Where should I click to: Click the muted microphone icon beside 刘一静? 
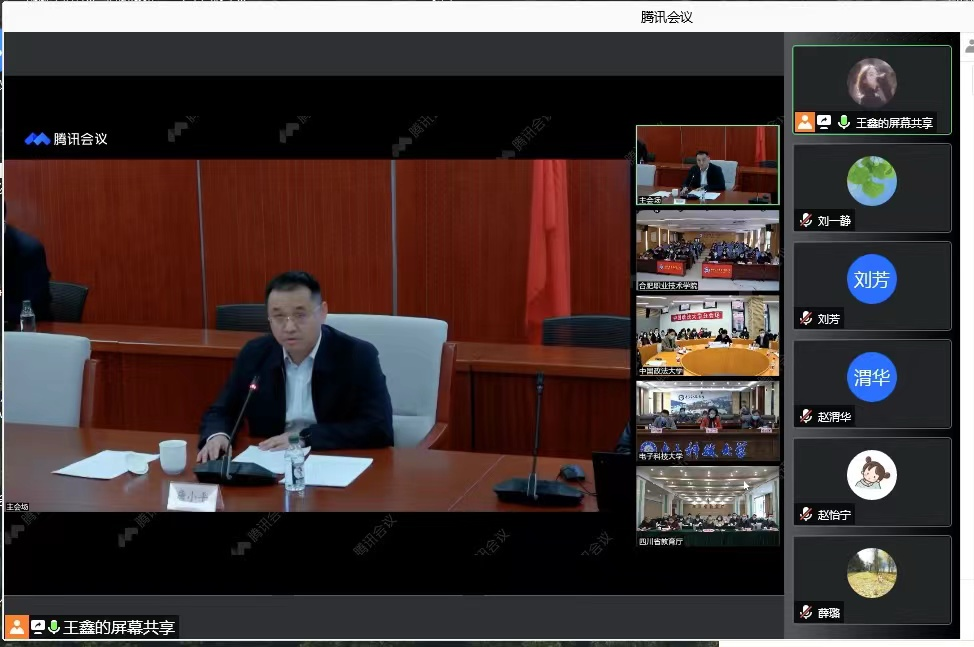coord(806,221)
